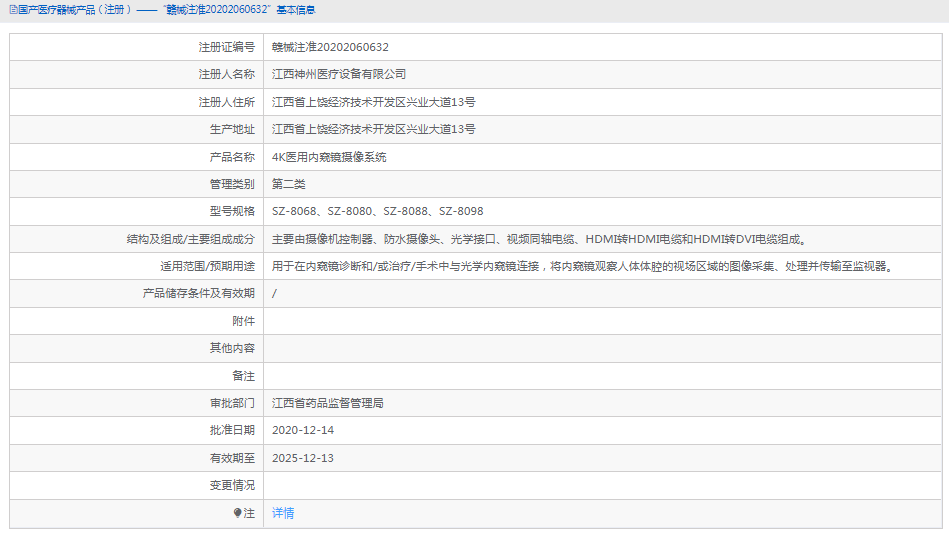The width and height of the screenshot is (949, 533).
Task: Select management category value 第二类
Action: tap(288, 185)
